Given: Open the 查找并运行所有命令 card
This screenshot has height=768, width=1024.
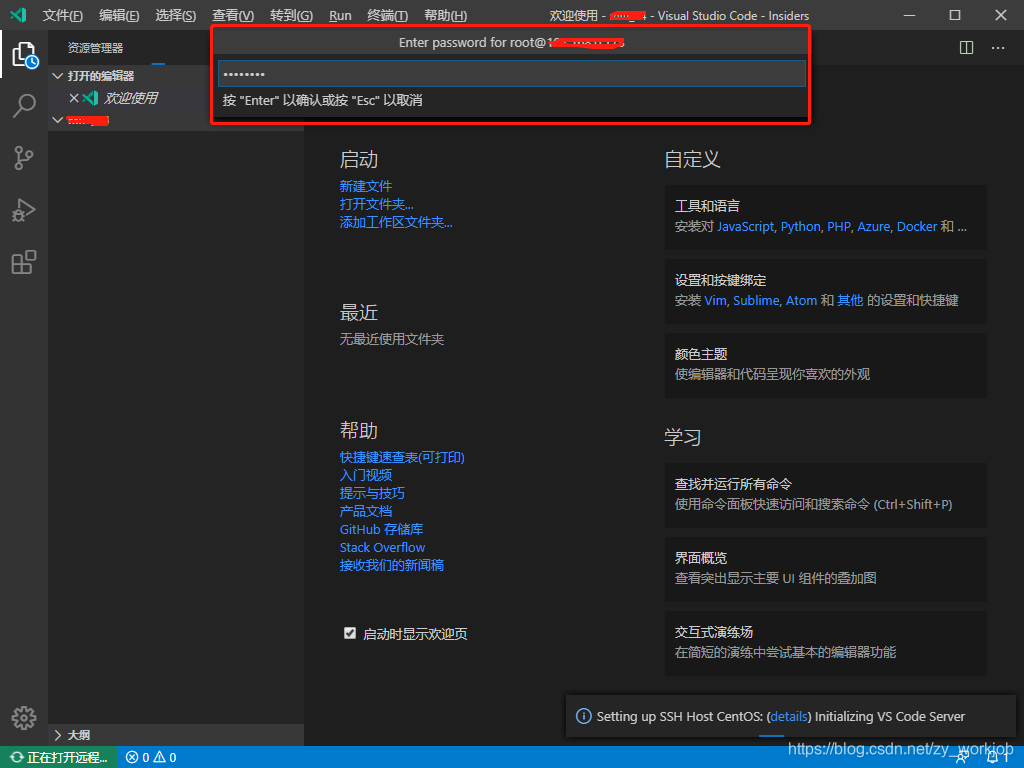Looking at the screenshot, I should [825, 494].
